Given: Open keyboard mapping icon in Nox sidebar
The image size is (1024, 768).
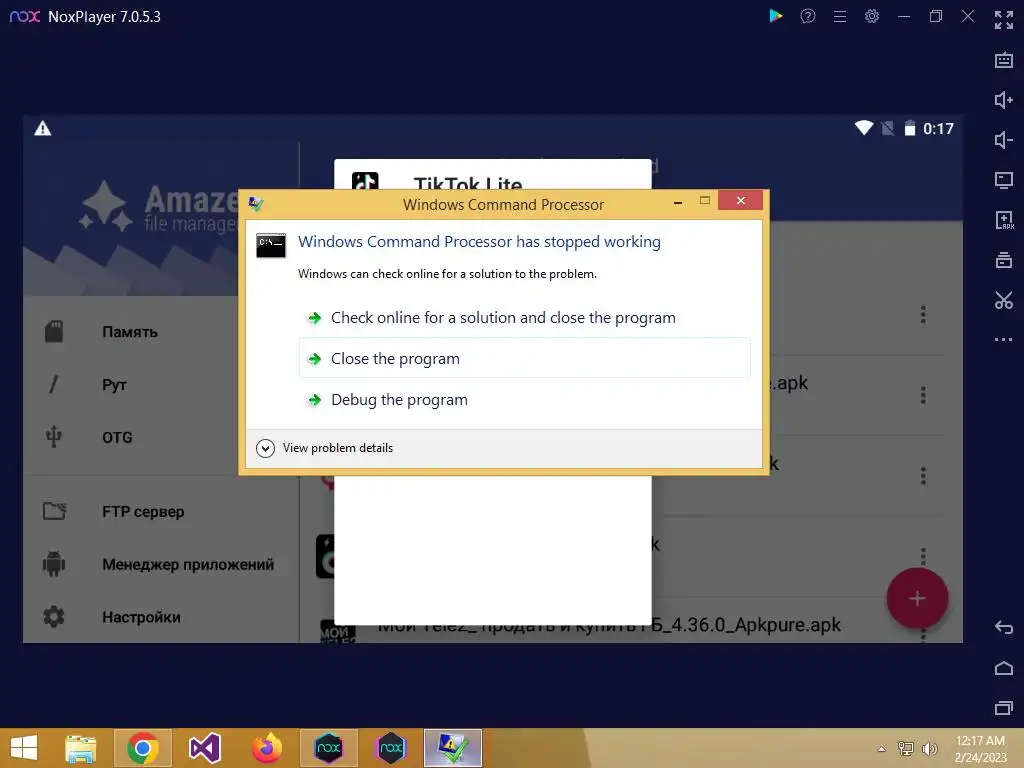Looking at the screenshot, I should [x=1004, y=60].
